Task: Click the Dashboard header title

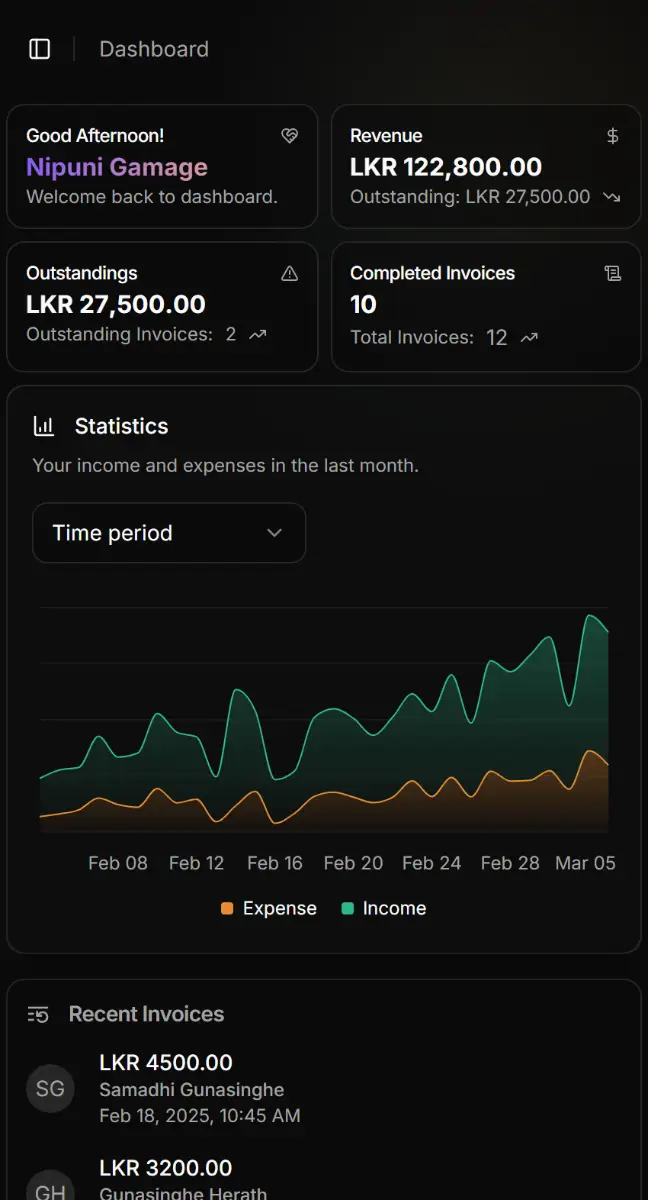Action: coord(154,49)
